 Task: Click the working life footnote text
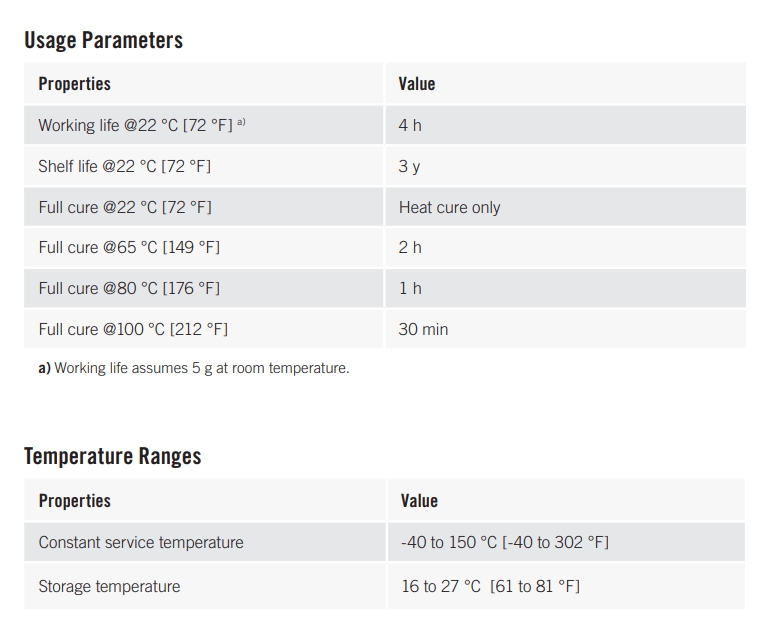point(194,368)
